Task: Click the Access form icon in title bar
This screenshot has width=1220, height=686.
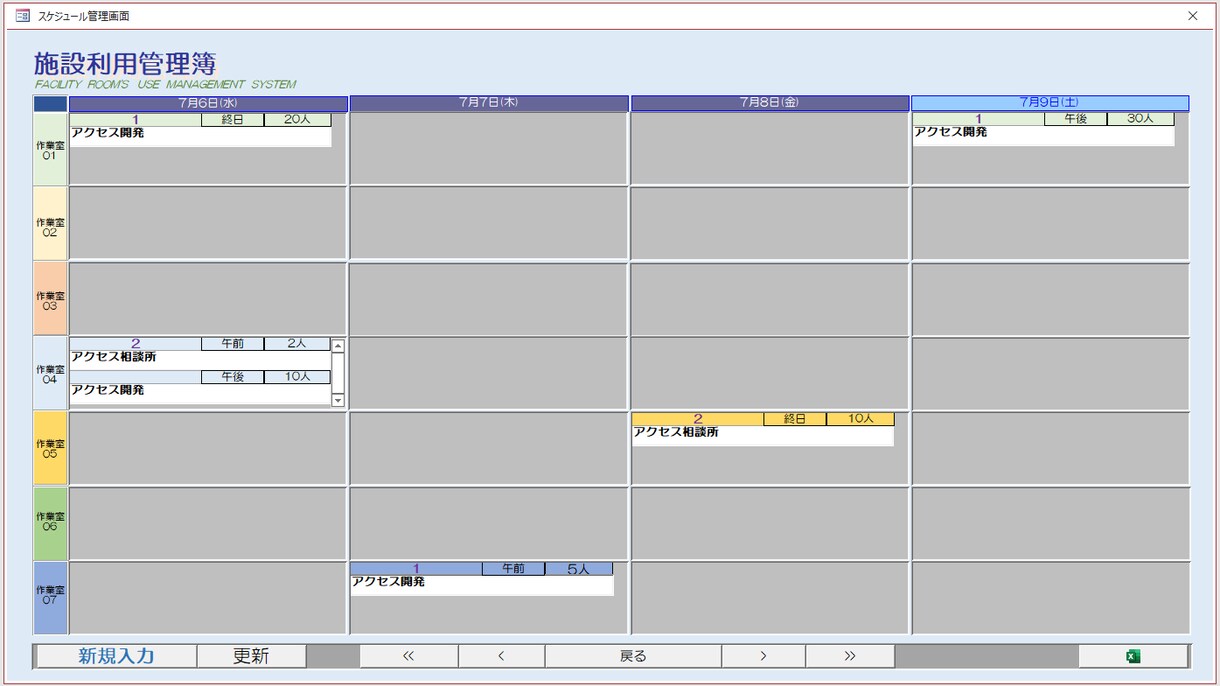Action: (22, 15)
